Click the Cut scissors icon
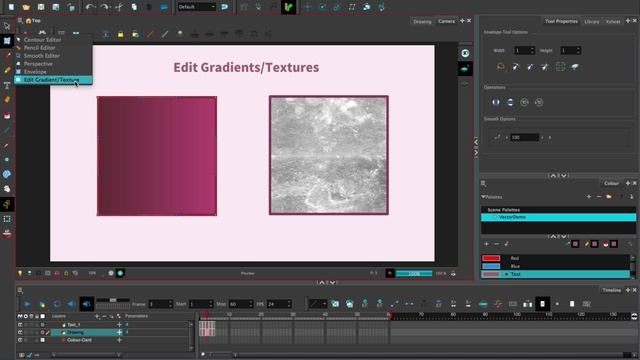The image size is (640, 360). pos(119,7)
